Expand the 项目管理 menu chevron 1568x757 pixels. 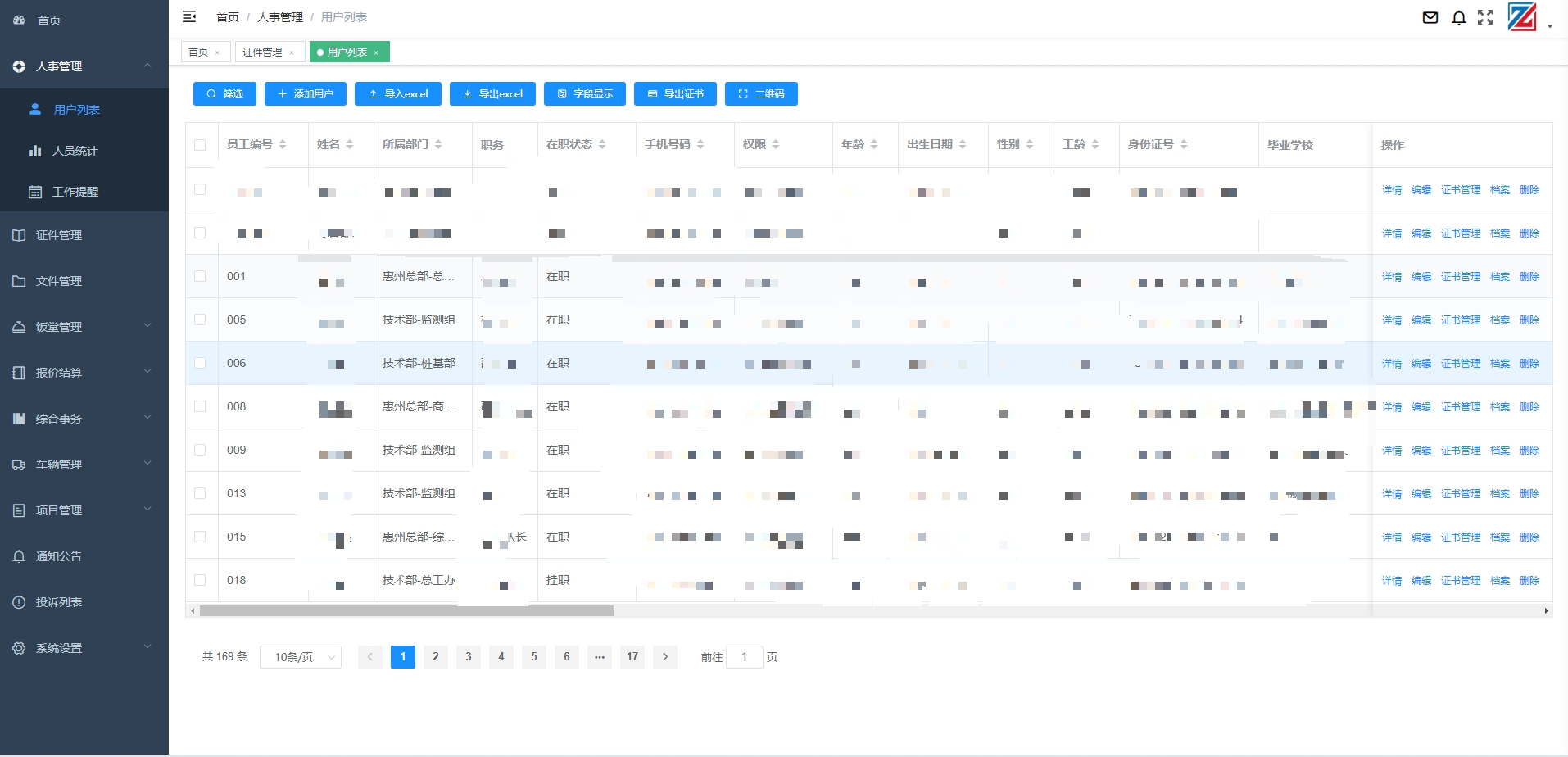147,509
